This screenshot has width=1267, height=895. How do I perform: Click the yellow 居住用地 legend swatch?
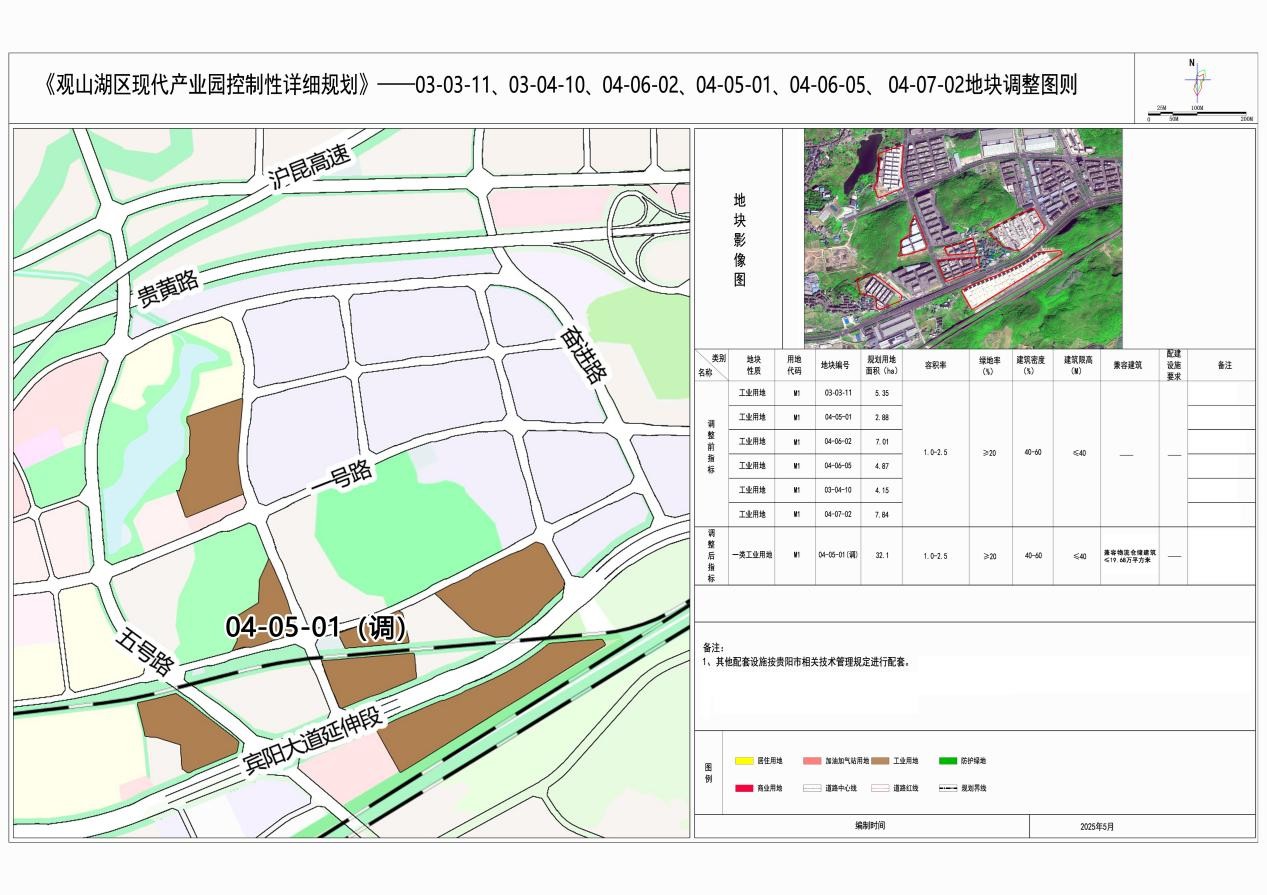coord(745,761)
